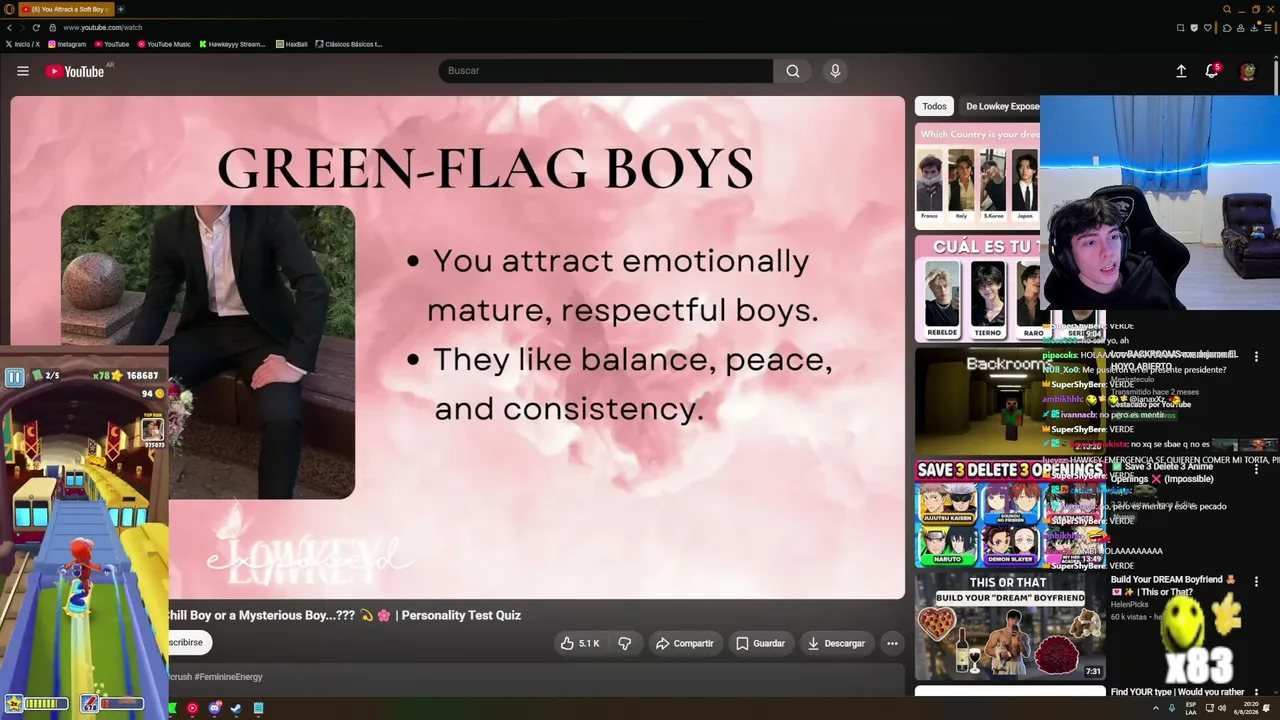The width and height of the screenshot is (1280, 720).
Task: Add page to favorites heart icon
Action: pyautogui.click(x=1208, y=27)
